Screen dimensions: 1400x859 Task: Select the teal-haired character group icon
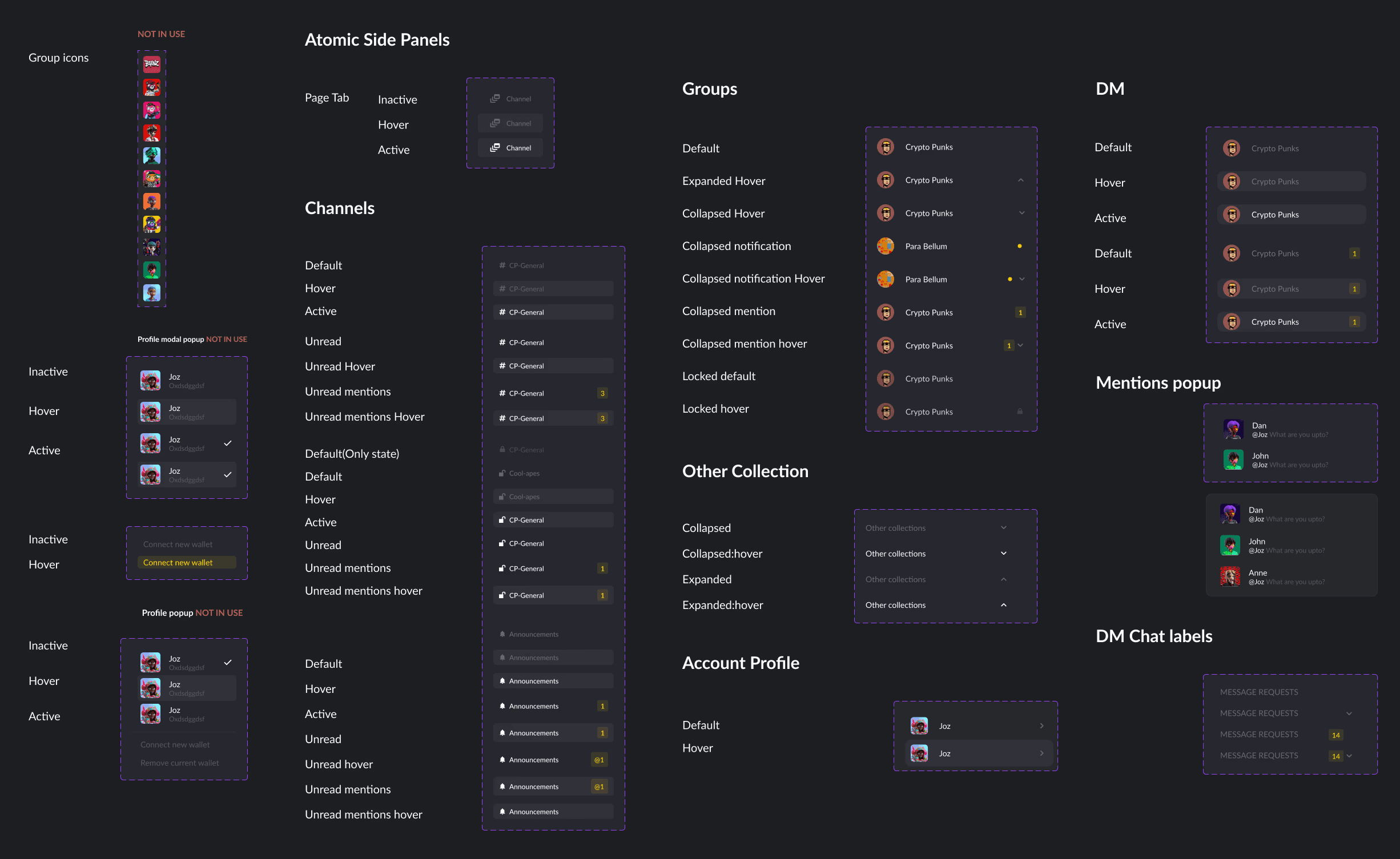151,155
